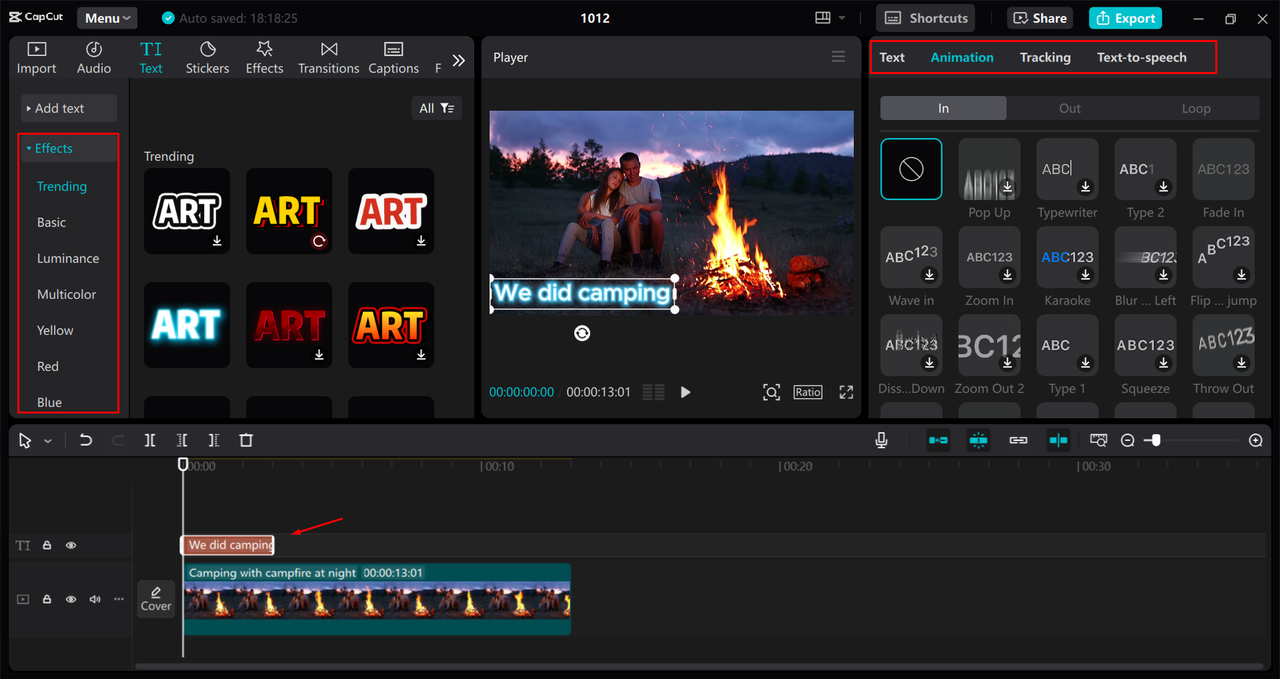
Task: Collapse the Effects category list
Action: tap(69, 148)
